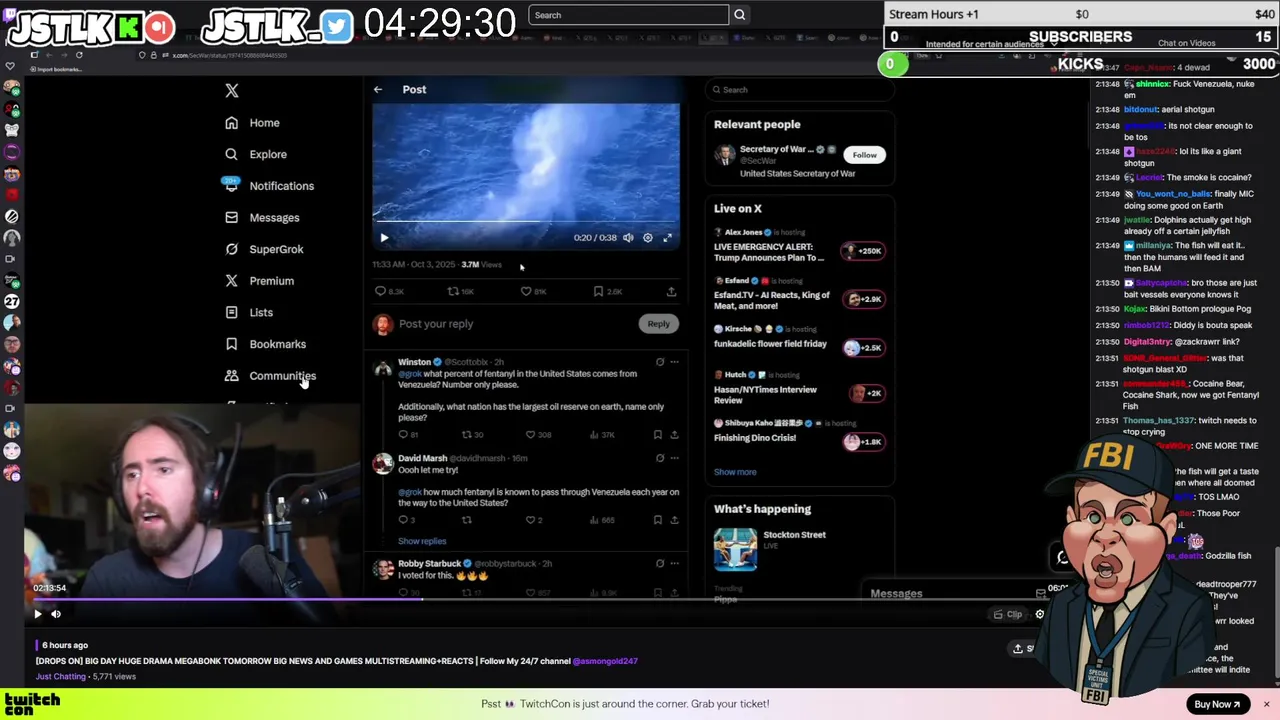Click the reply count icon on the main post
This screenshot has height=720, width=1280.
coord(380,291)
